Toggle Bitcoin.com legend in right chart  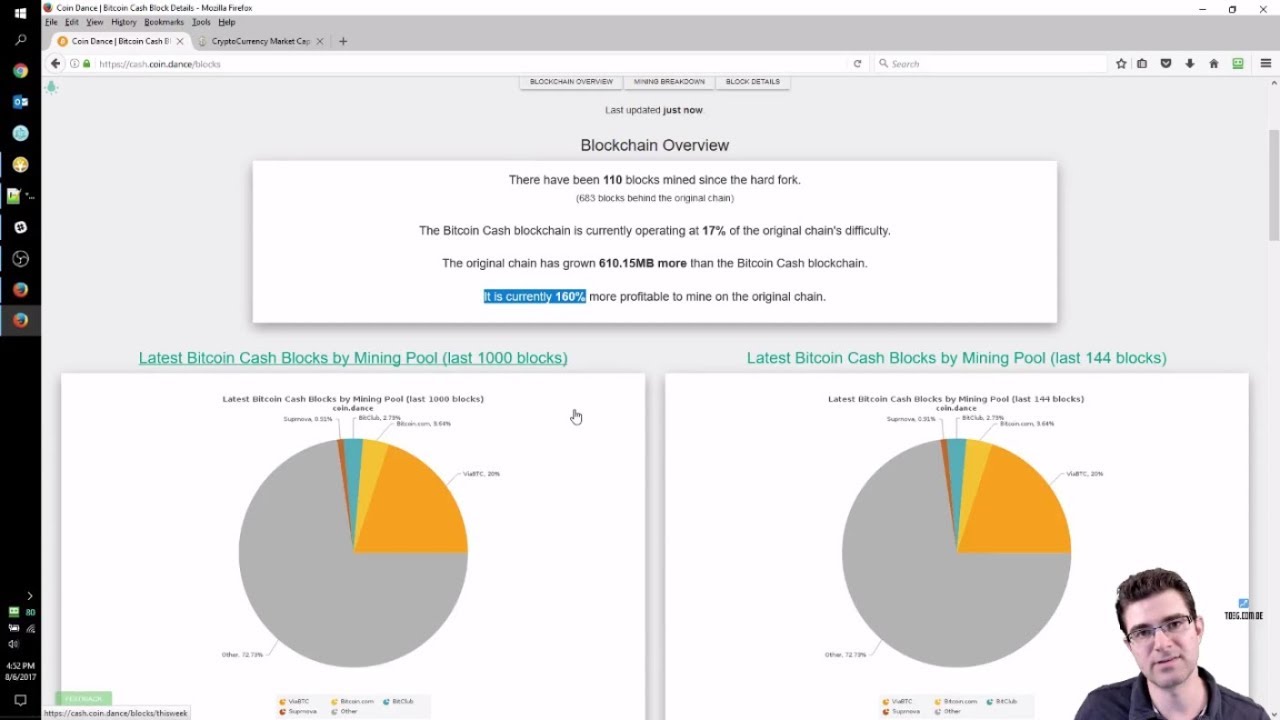[955, 702]
